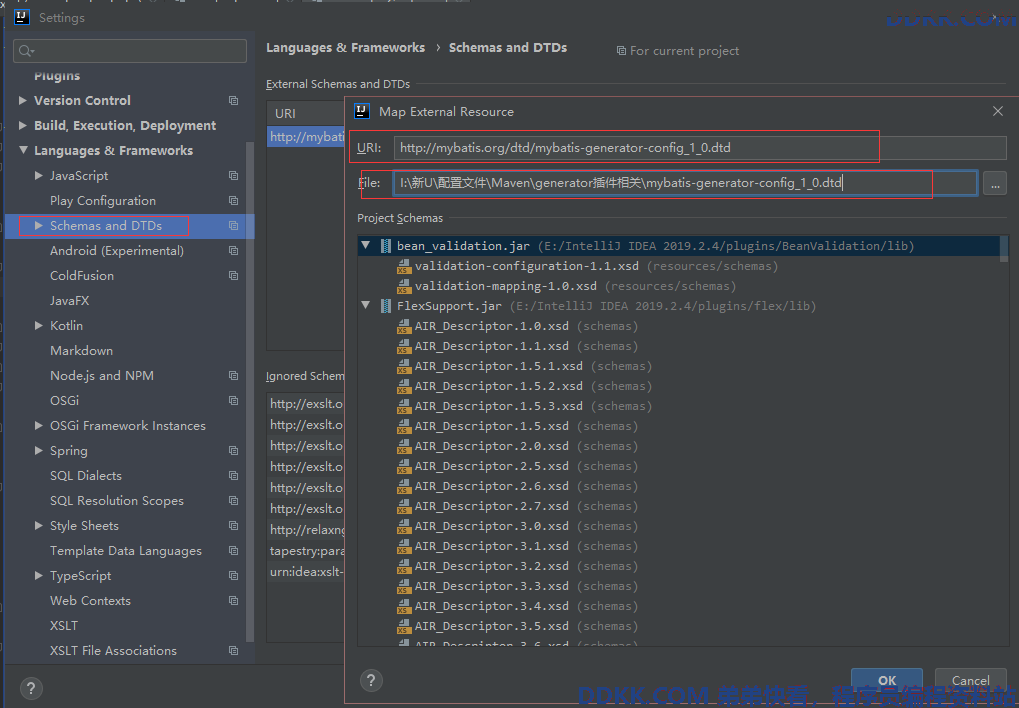This screenshot has height=708, width=1019.
Task: Click the Project Schemas list scrollbar
Action: (x=1004, y=250)
